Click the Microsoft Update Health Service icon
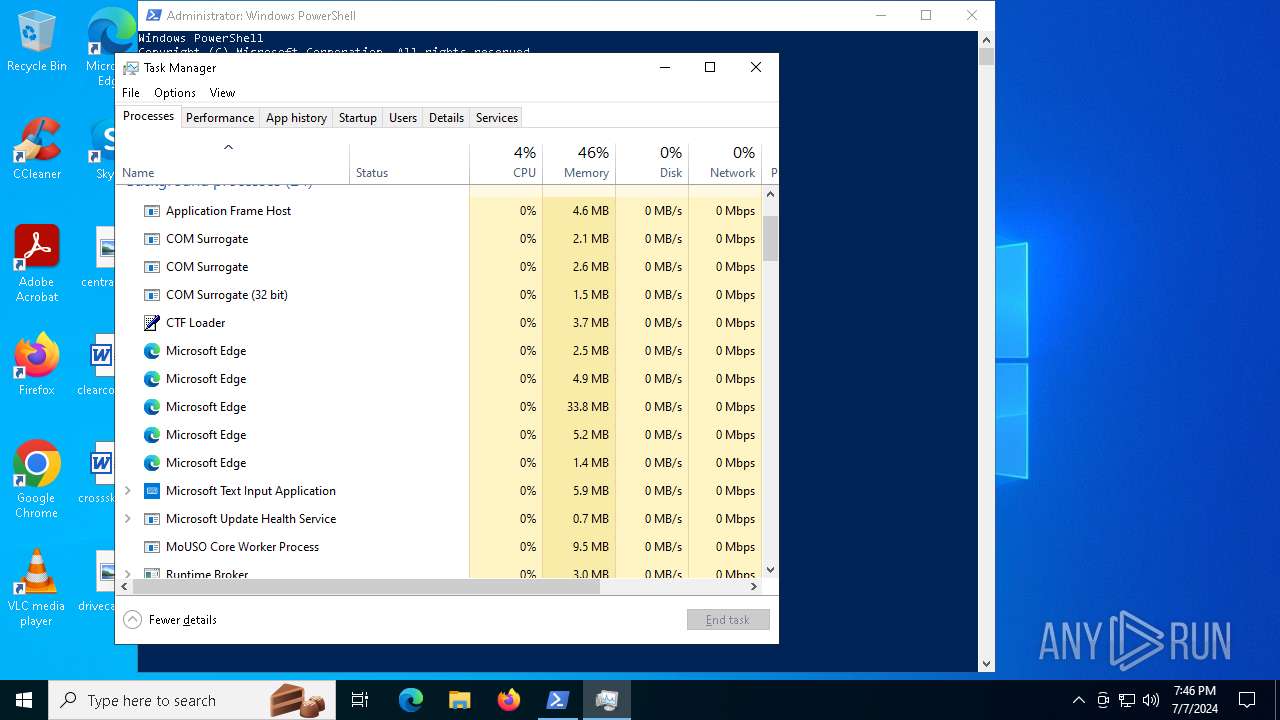 click(152, 519)
